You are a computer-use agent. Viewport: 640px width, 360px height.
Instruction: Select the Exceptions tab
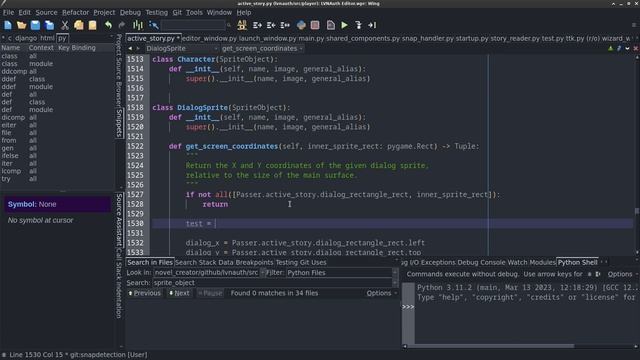[x=438, y=262]
